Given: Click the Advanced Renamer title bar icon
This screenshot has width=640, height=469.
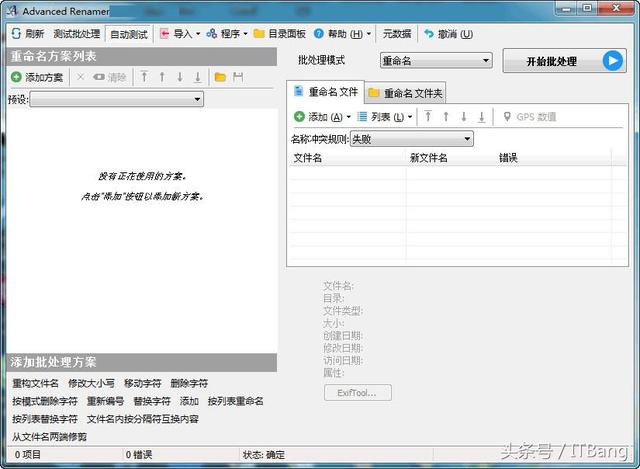Looking at the screenshot, I should pyautogui.click(x=12, y=11).
